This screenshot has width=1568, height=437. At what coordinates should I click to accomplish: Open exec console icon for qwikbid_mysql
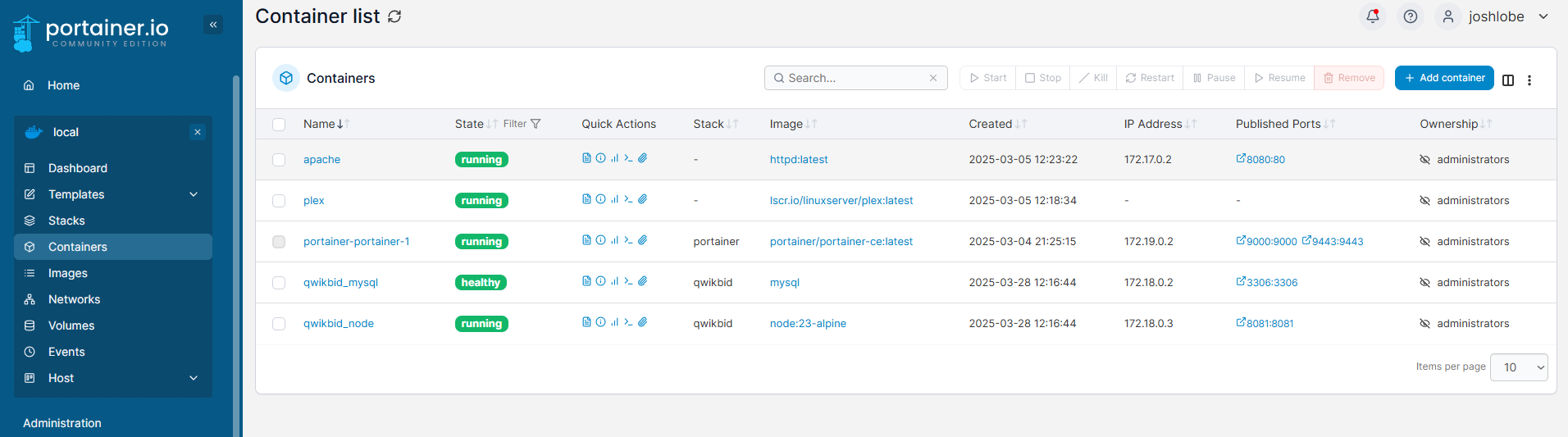click(x=628, y=281)
